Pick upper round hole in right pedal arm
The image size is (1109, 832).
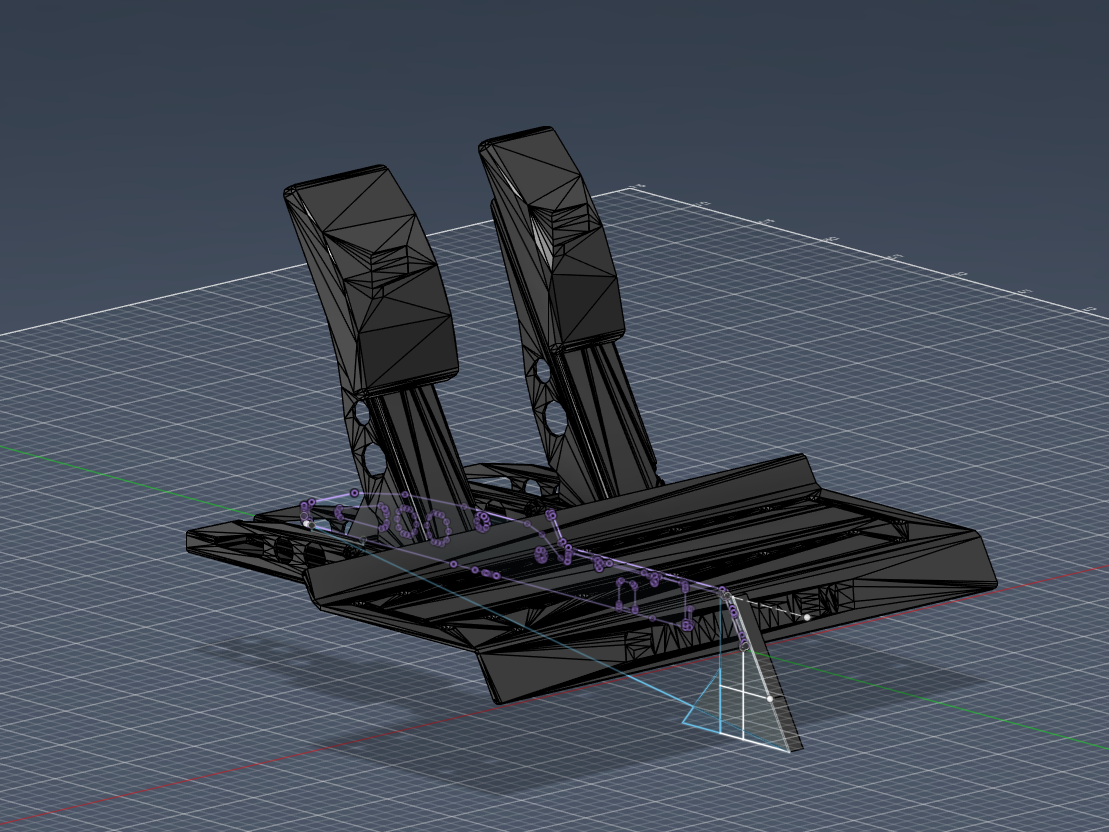542,371
